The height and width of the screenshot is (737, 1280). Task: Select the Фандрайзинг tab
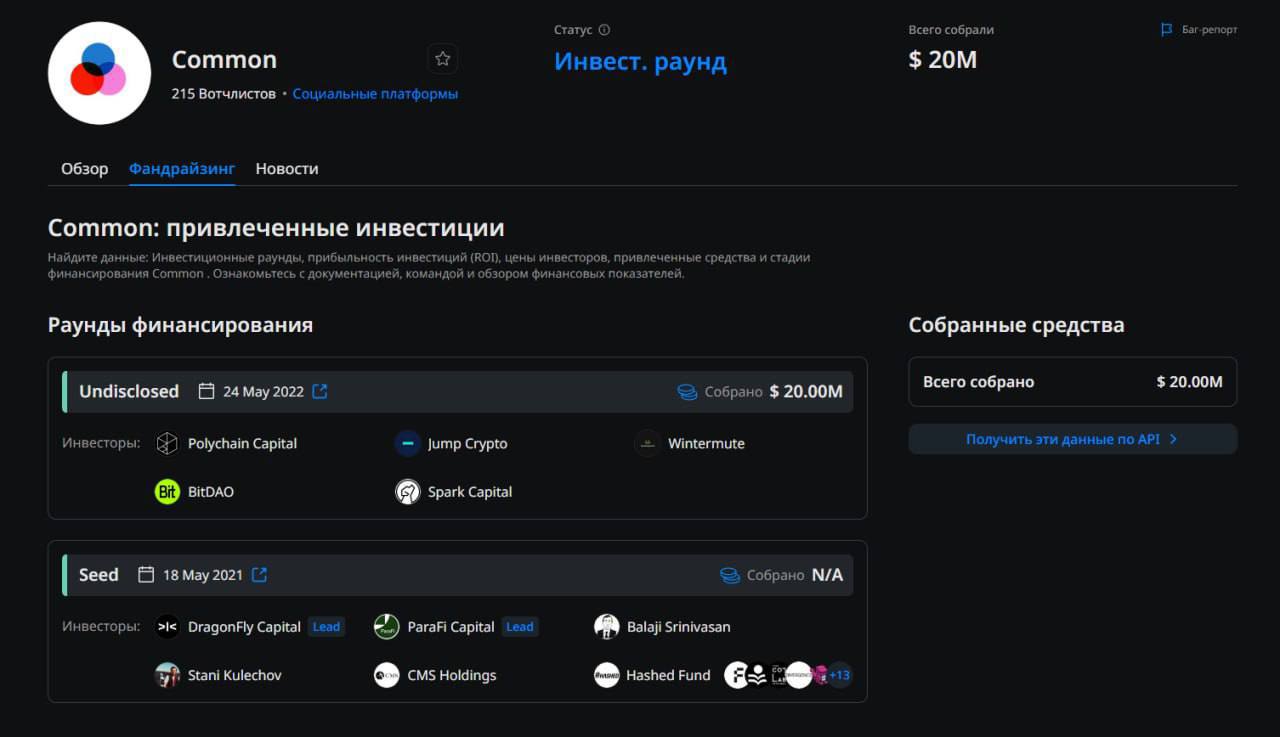tap(182, 169)
